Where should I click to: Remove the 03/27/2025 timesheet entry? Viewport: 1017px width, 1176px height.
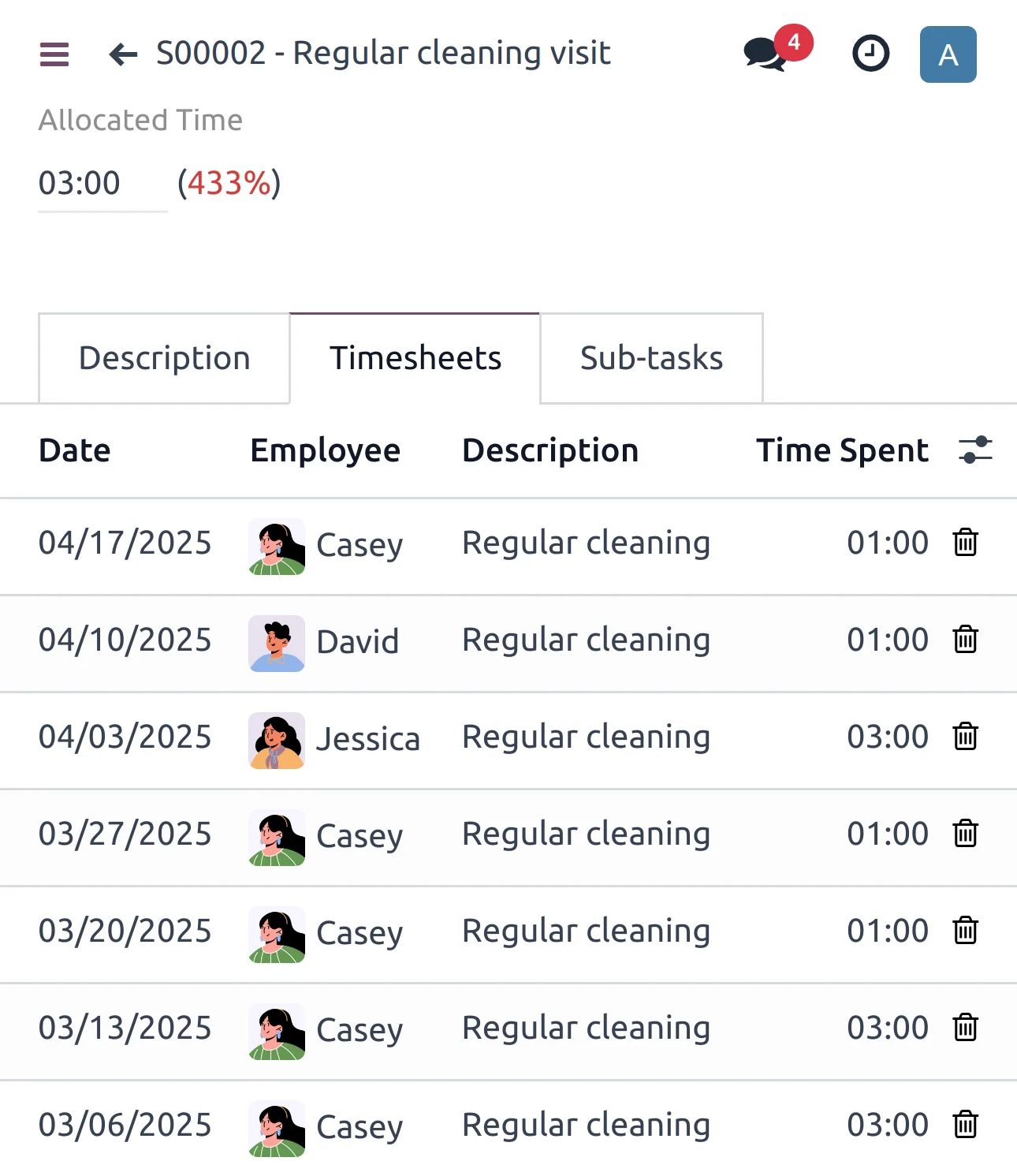(x=965, y=834)
